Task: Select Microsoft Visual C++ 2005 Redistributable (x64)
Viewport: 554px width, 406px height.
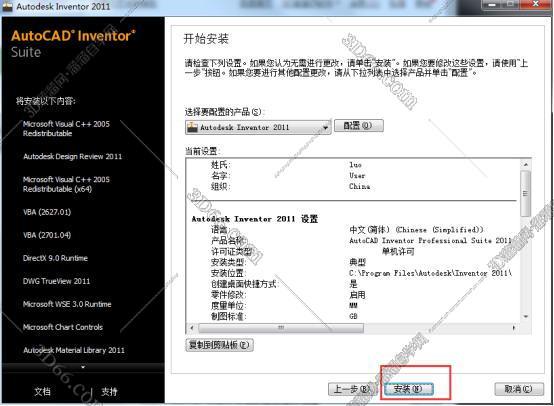Action: pyautogui.click(x=66, y=184)
